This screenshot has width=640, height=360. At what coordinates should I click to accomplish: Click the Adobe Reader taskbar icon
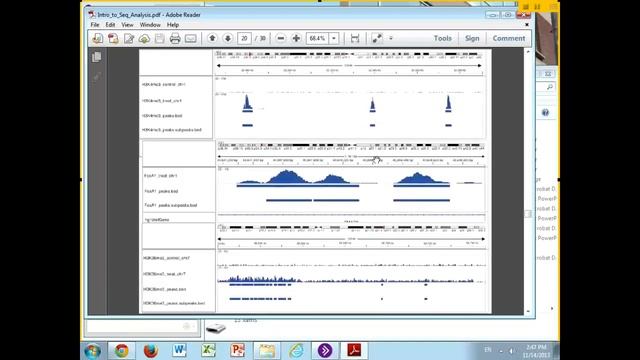click(354, 351)
